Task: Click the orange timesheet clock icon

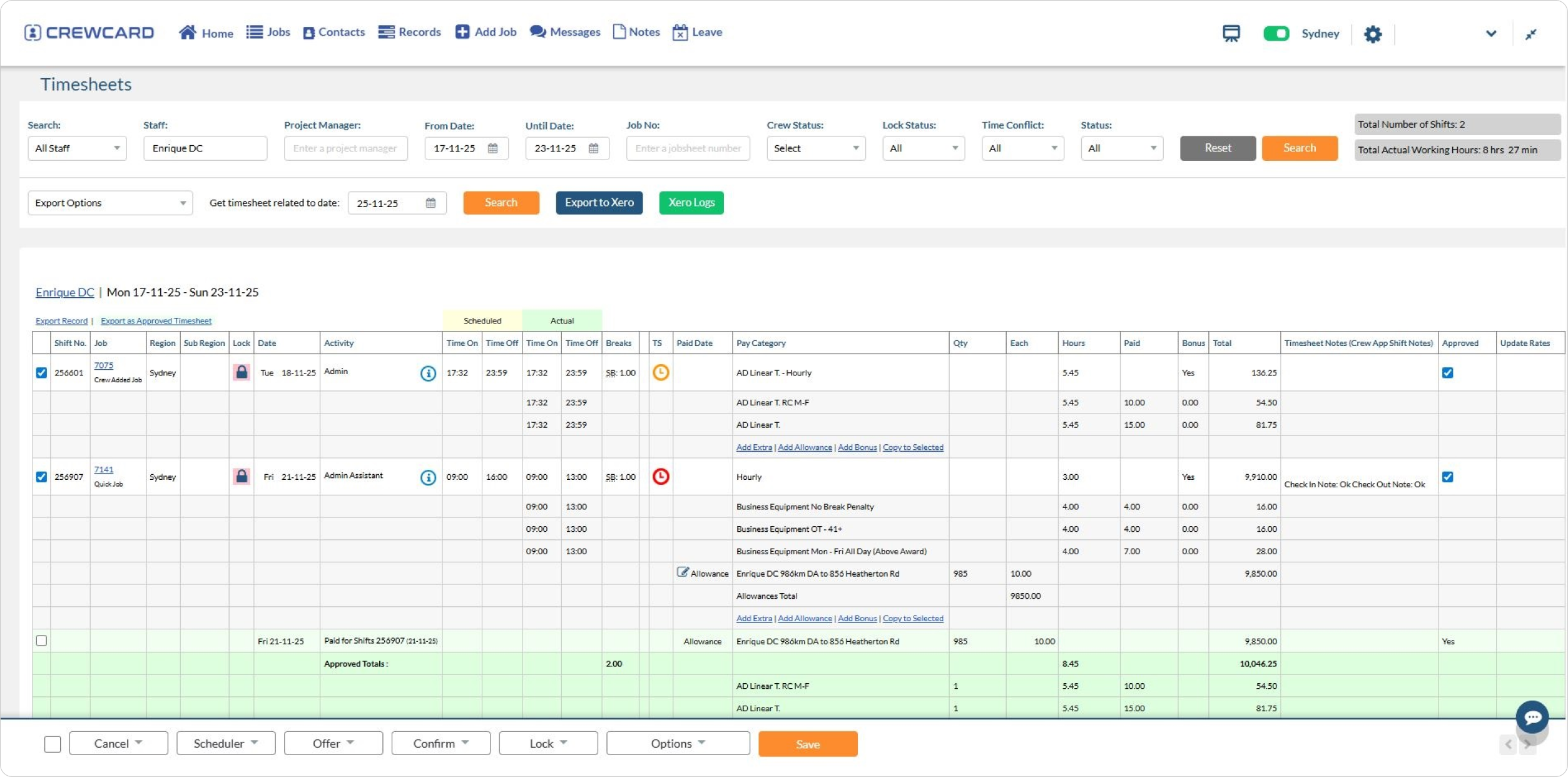Action: pyautogui.click(x=660, y=373)
